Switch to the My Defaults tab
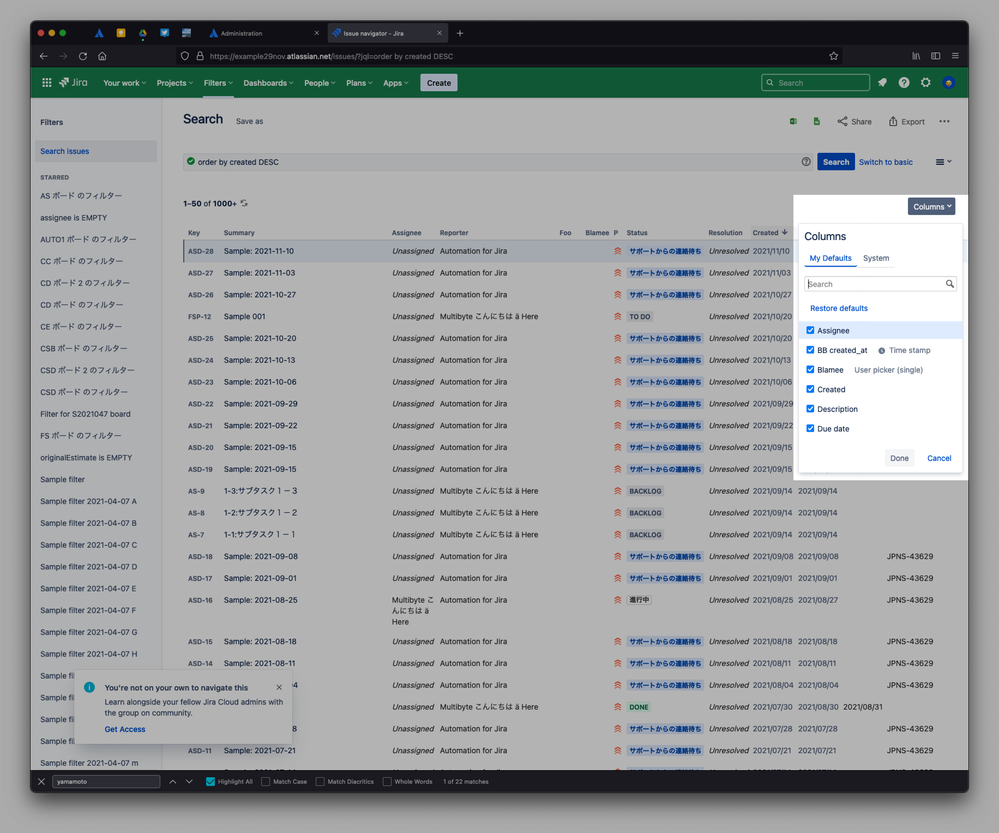 [830, 258]
